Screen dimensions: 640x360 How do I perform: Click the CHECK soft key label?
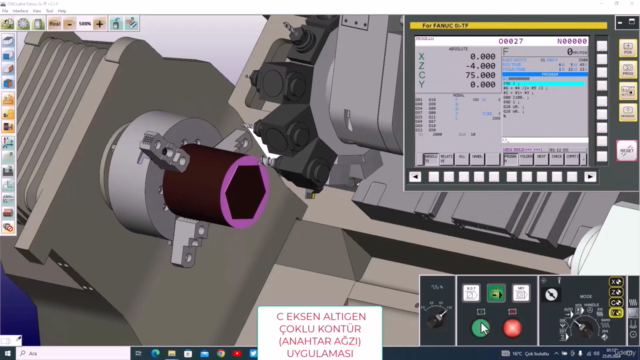556,159
